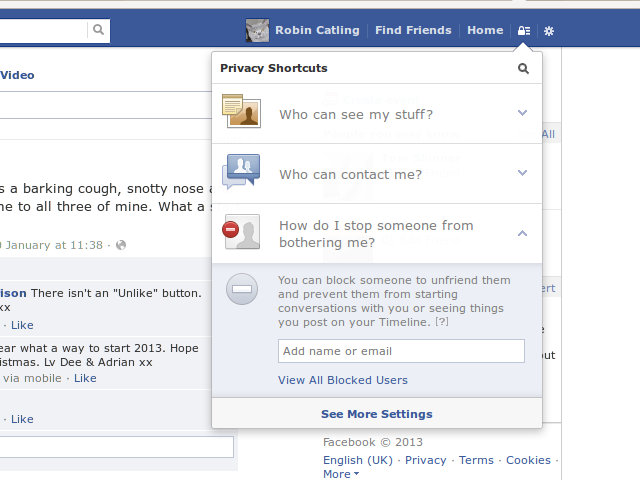The image size is (640, 480).
Task: Open the Terms footer link
Action: tap(476, 460)
